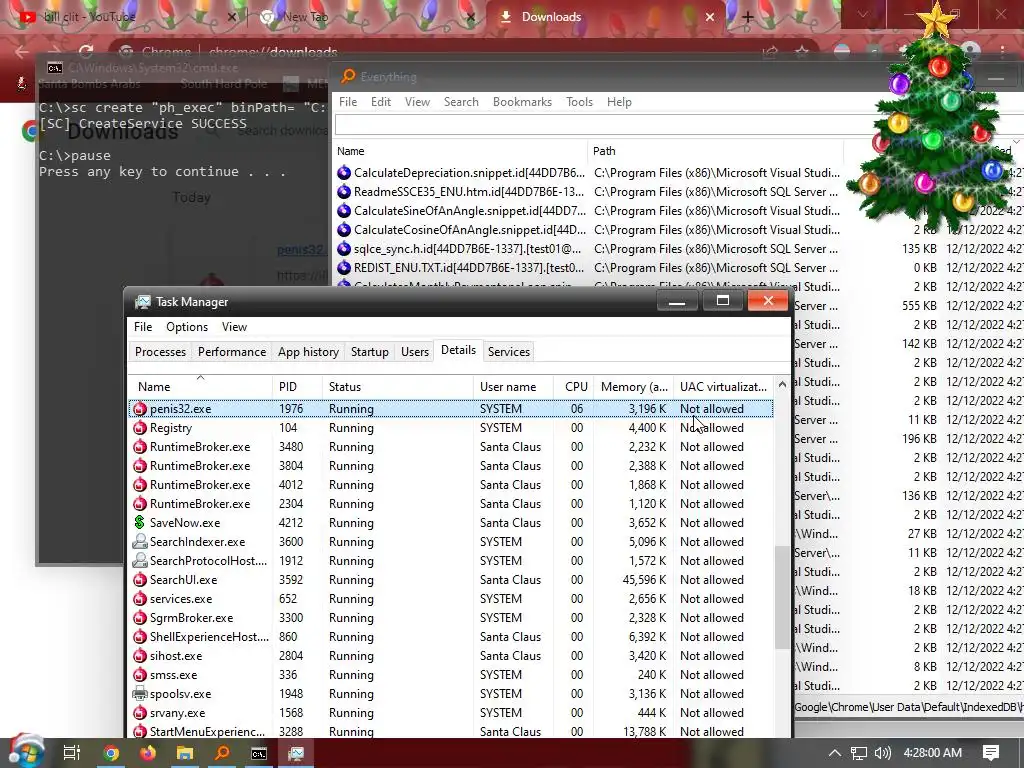This screenshot has height=768, width=1024.
Task: Open the Search menu in Everything
Action: tap(461, 102)
